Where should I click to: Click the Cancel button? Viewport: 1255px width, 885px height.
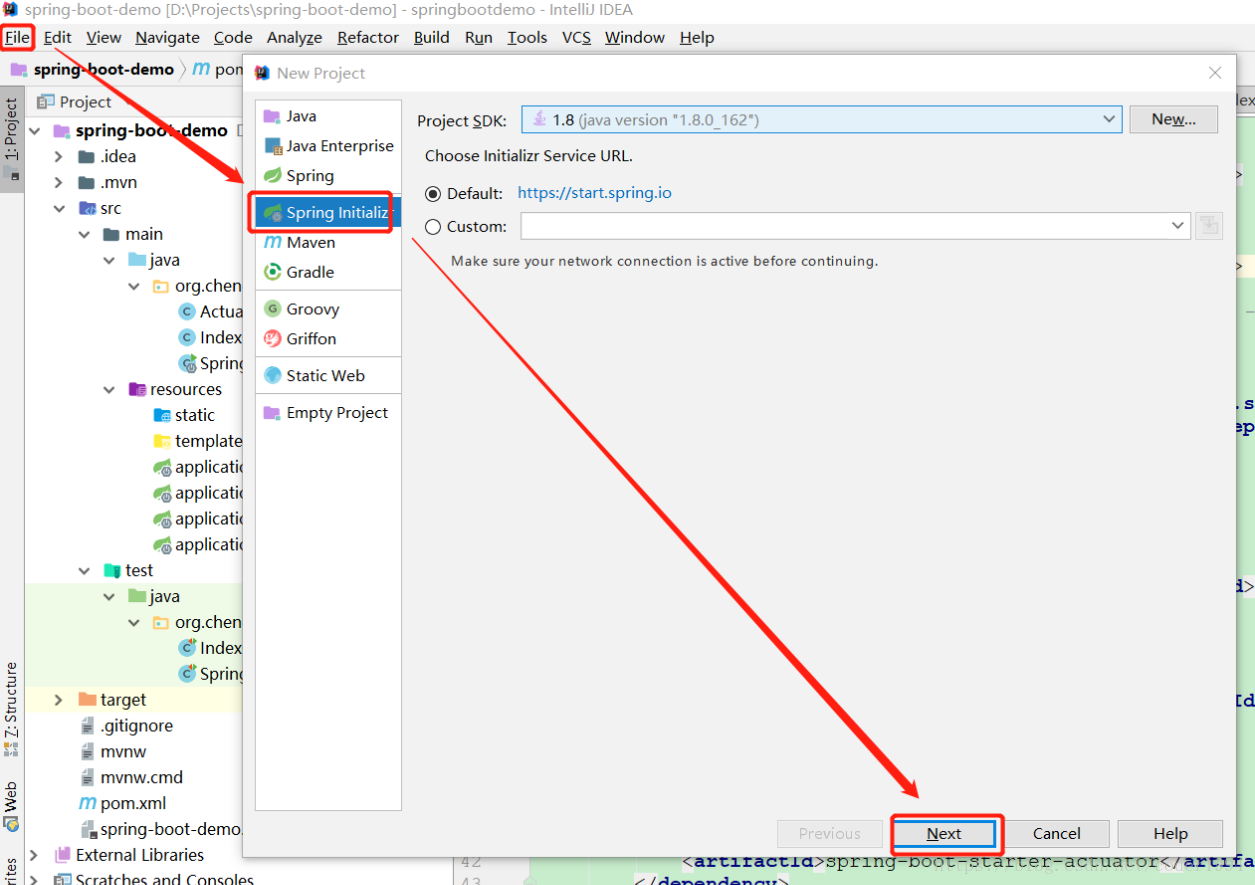tap(1057, 834)
